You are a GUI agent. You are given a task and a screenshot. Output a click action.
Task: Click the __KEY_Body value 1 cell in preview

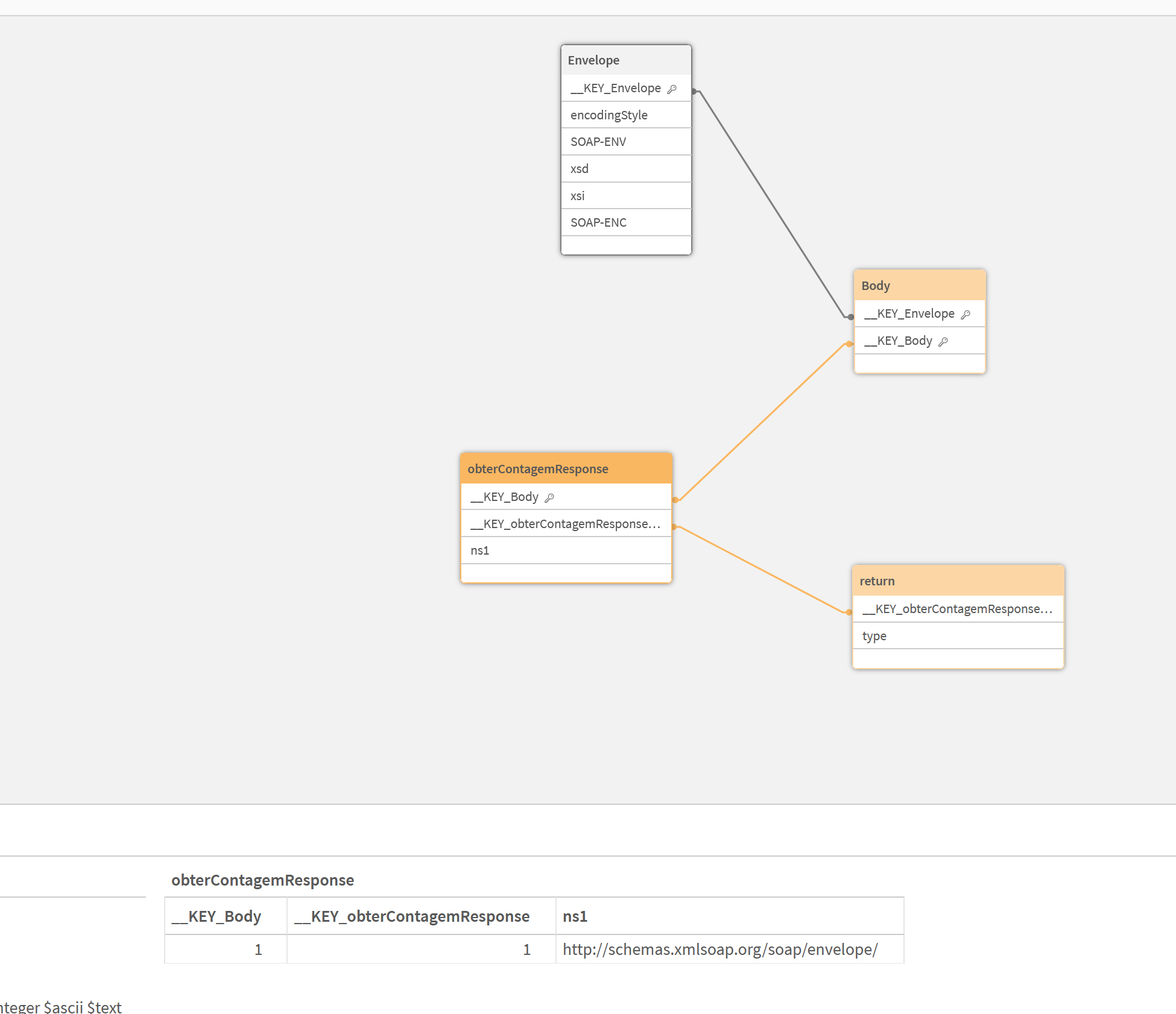point(226,949)
